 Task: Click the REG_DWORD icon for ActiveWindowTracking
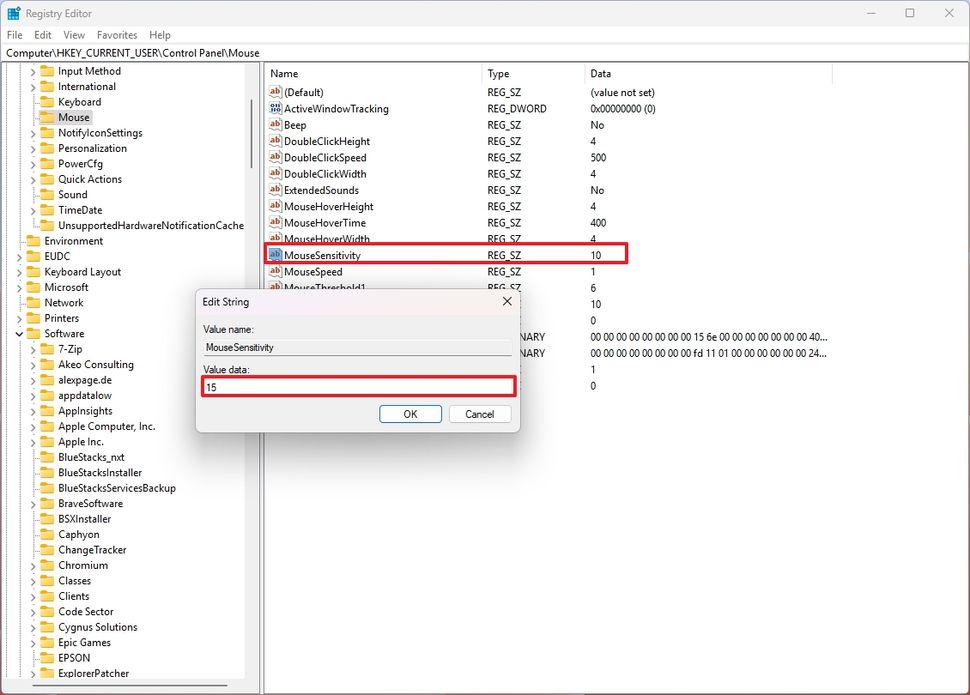click(x=275, y=108)
